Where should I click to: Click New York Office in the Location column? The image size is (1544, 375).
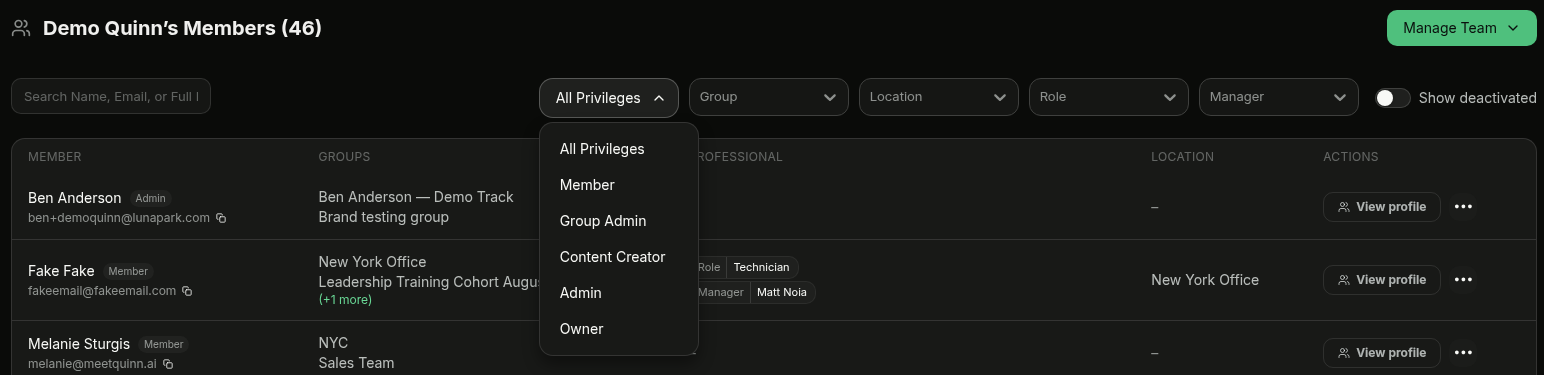coord(1205,280)
